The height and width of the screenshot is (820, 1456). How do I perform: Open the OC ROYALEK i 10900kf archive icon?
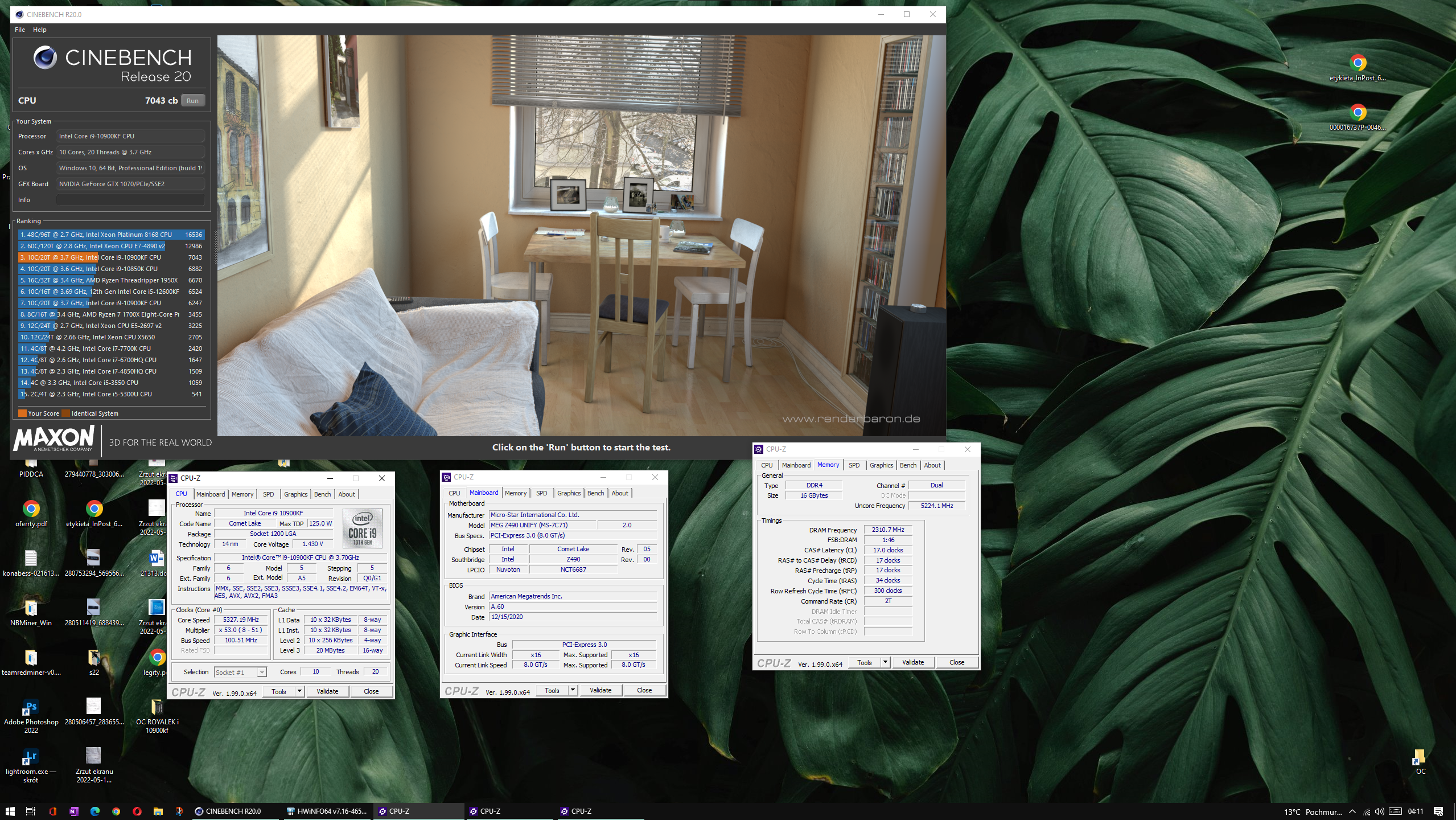(x=157, y=715)
